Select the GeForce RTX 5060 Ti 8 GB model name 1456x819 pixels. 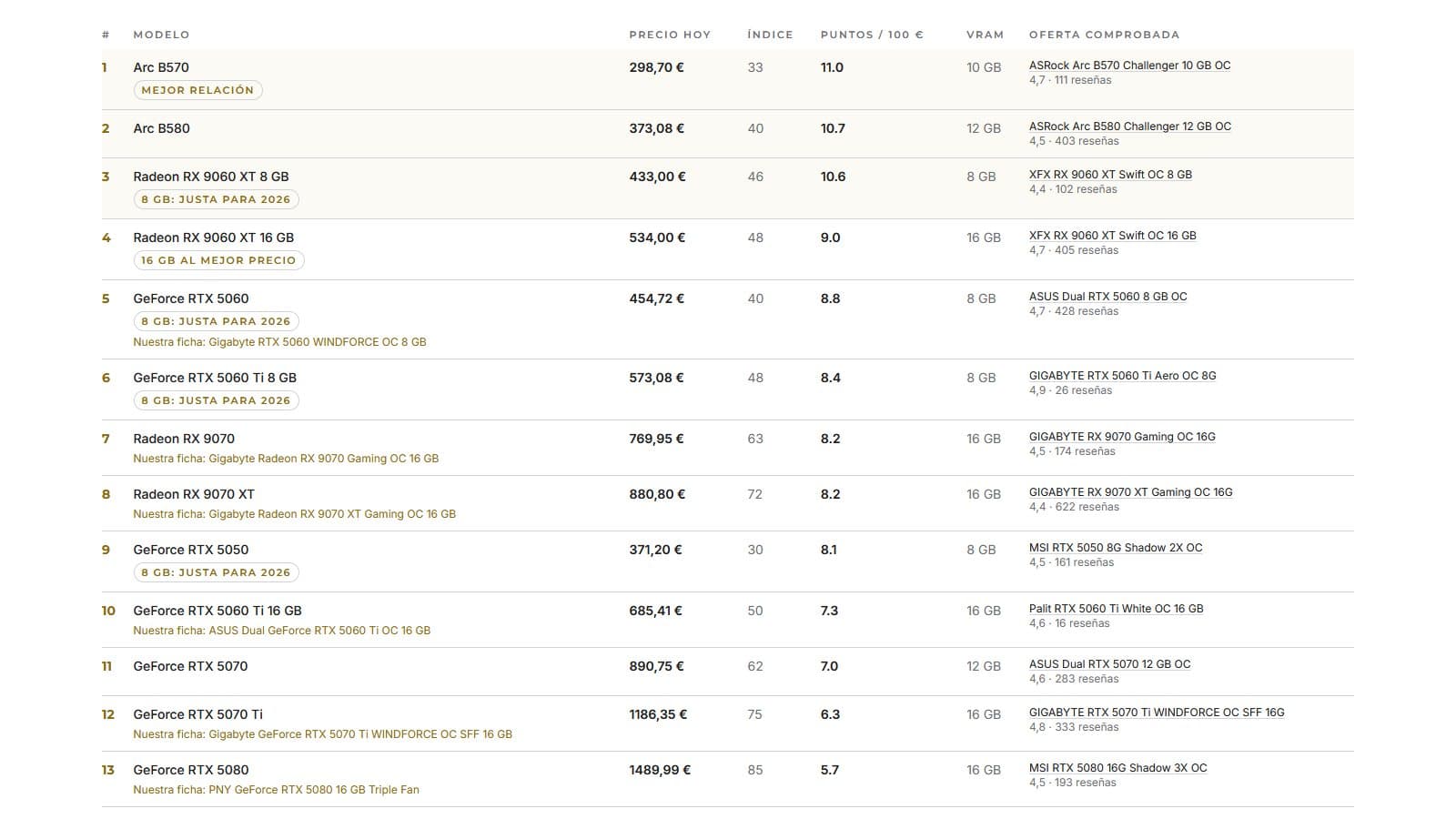(x=215, y=378)
